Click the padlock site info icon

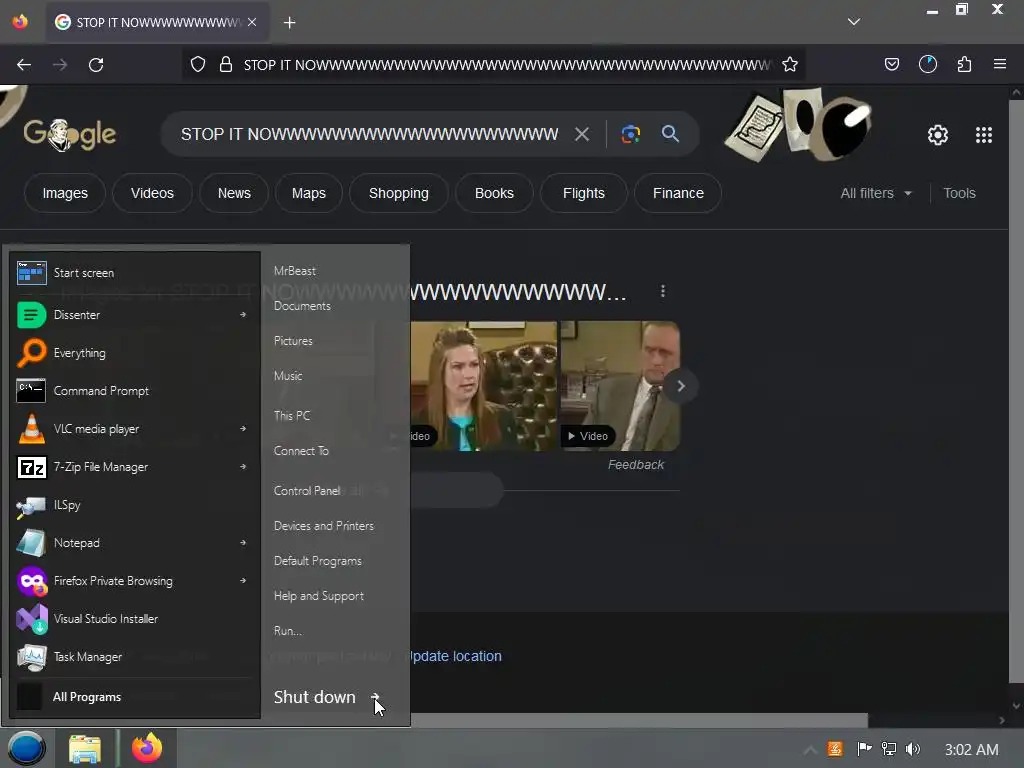point(226,65)
